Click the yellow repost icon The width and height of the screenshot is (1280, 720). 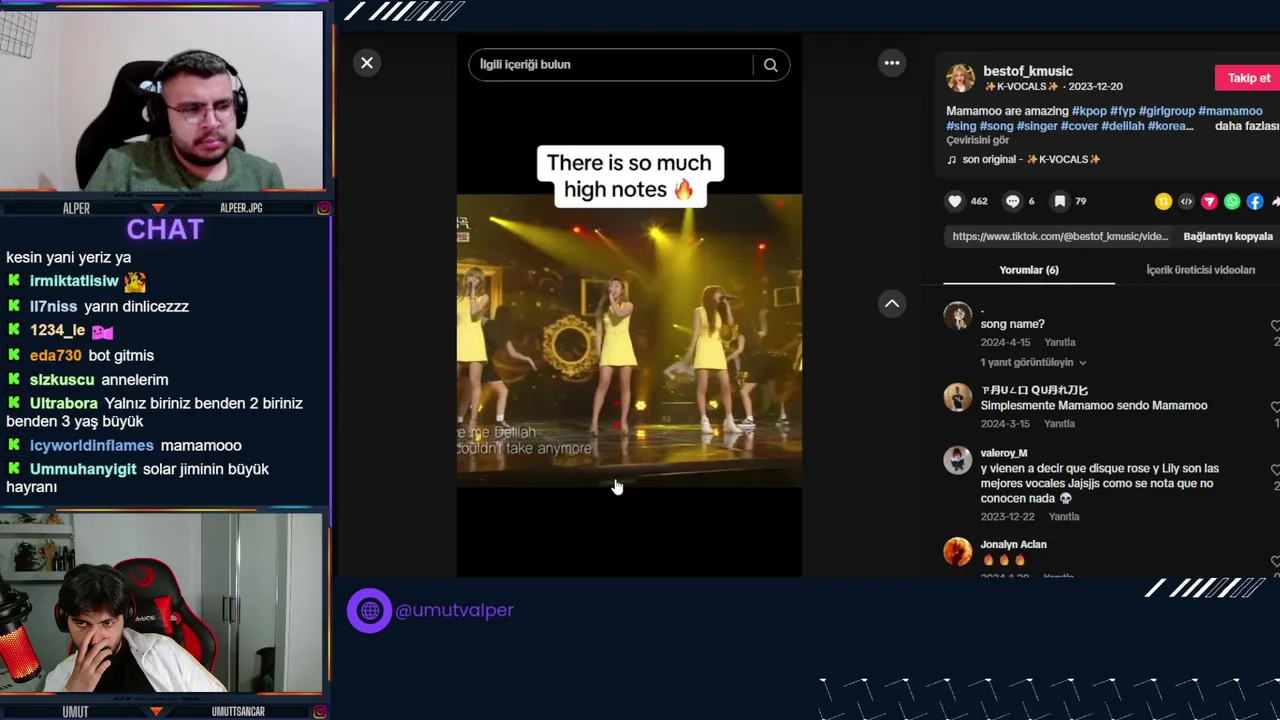point(1163,202)
